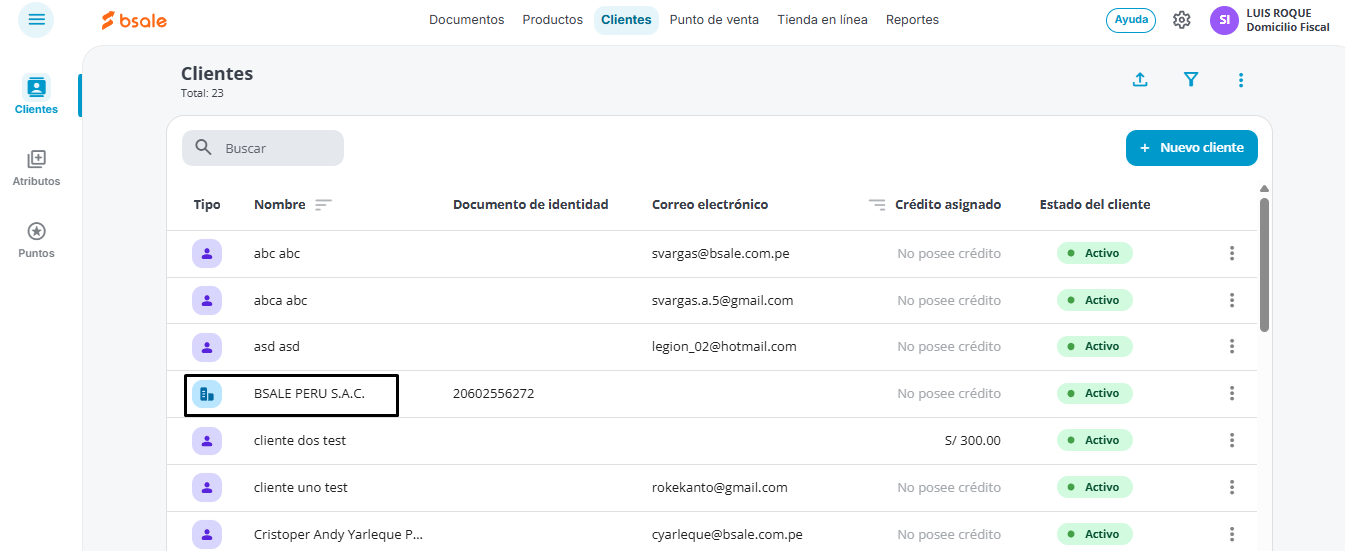Open row options for cliente dos test
Viewport: 1345px width, 551px height.
click(1232, 440)
